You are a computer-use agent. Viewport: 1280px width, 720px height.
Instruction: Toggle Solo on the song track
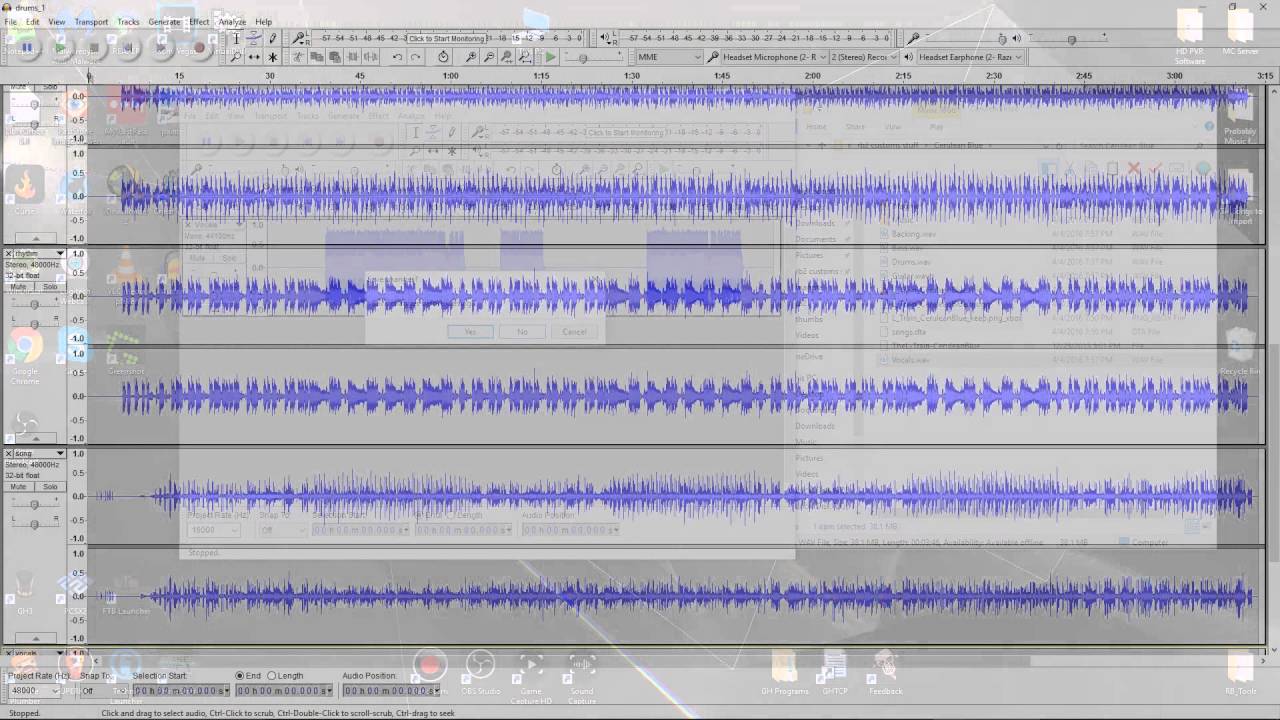point(50,487)
